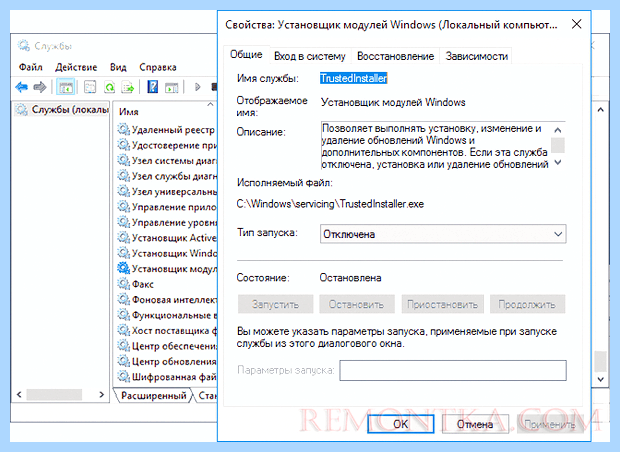Click gear icon beside Хост поставщика

(123, 331)
